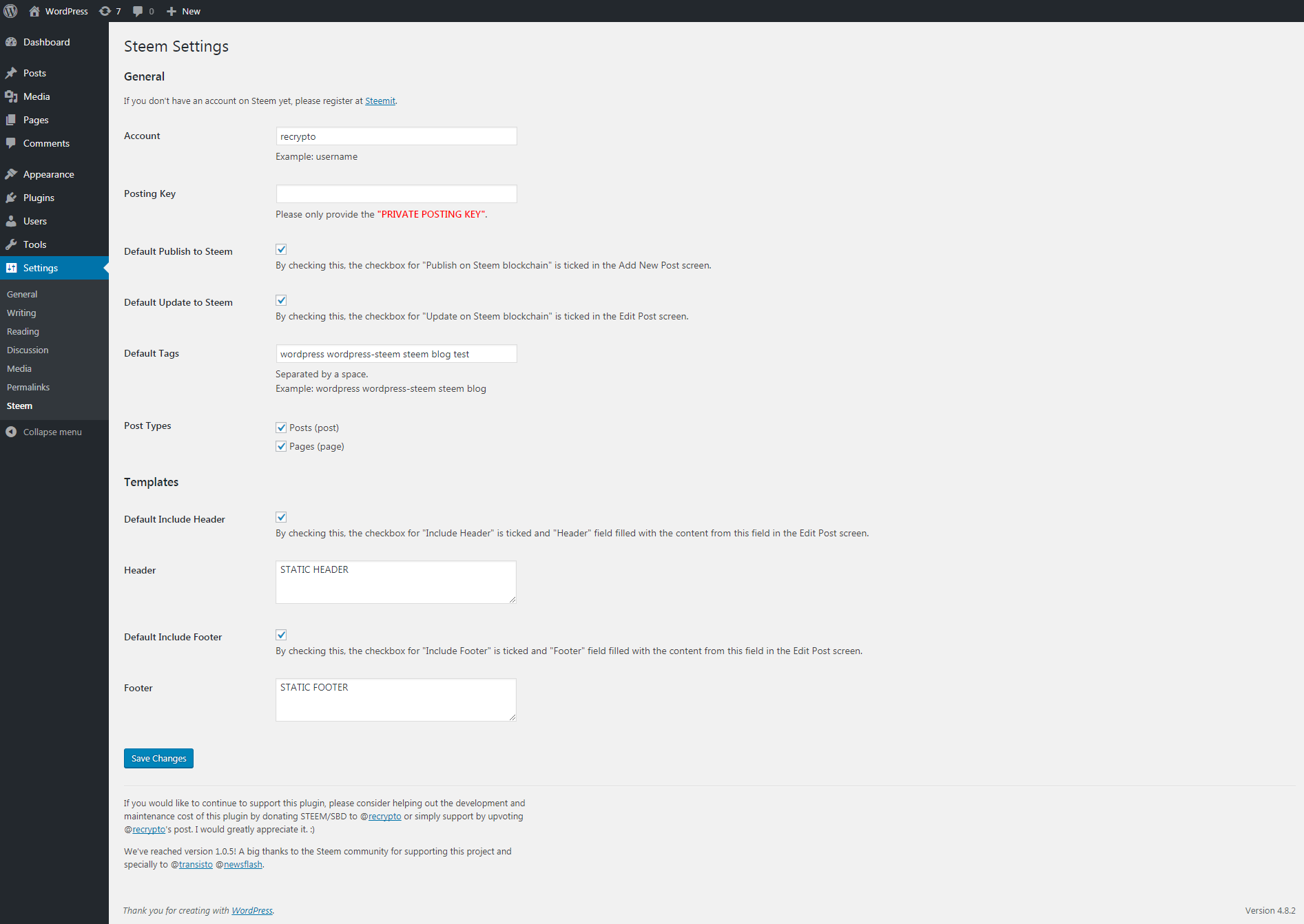This screenshot has height=924, width=1304.
Task: Open the Plugins menu label
Action: coord(39,198)
